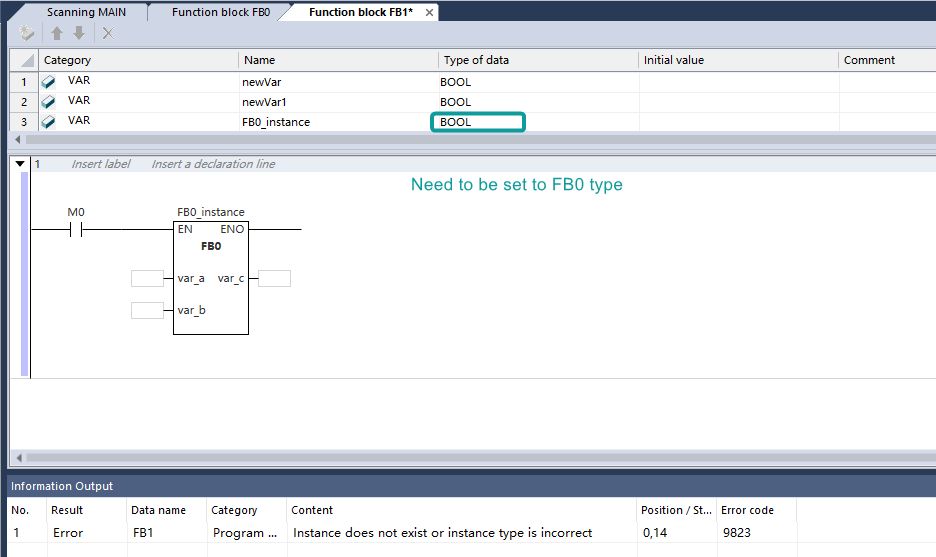Click the VAR icon in row 3

click(48, 122)
